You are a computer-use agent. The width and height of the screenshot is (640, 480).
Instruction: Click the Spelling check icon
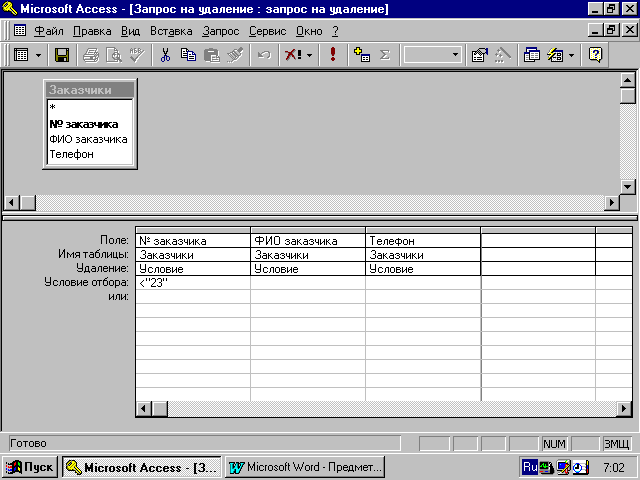pyautogui.click(x=137, y=55)
